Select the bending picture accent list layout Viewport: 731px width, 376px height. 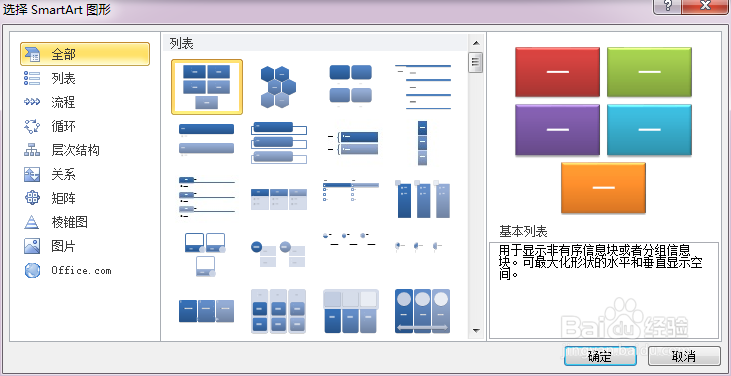tap(205, 255)
